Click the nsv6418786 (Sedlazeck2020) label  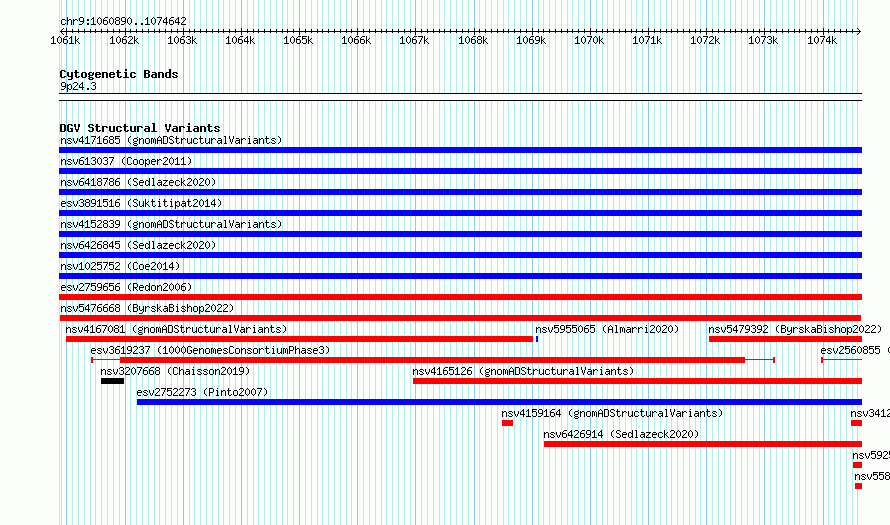[x=138, y=182]
